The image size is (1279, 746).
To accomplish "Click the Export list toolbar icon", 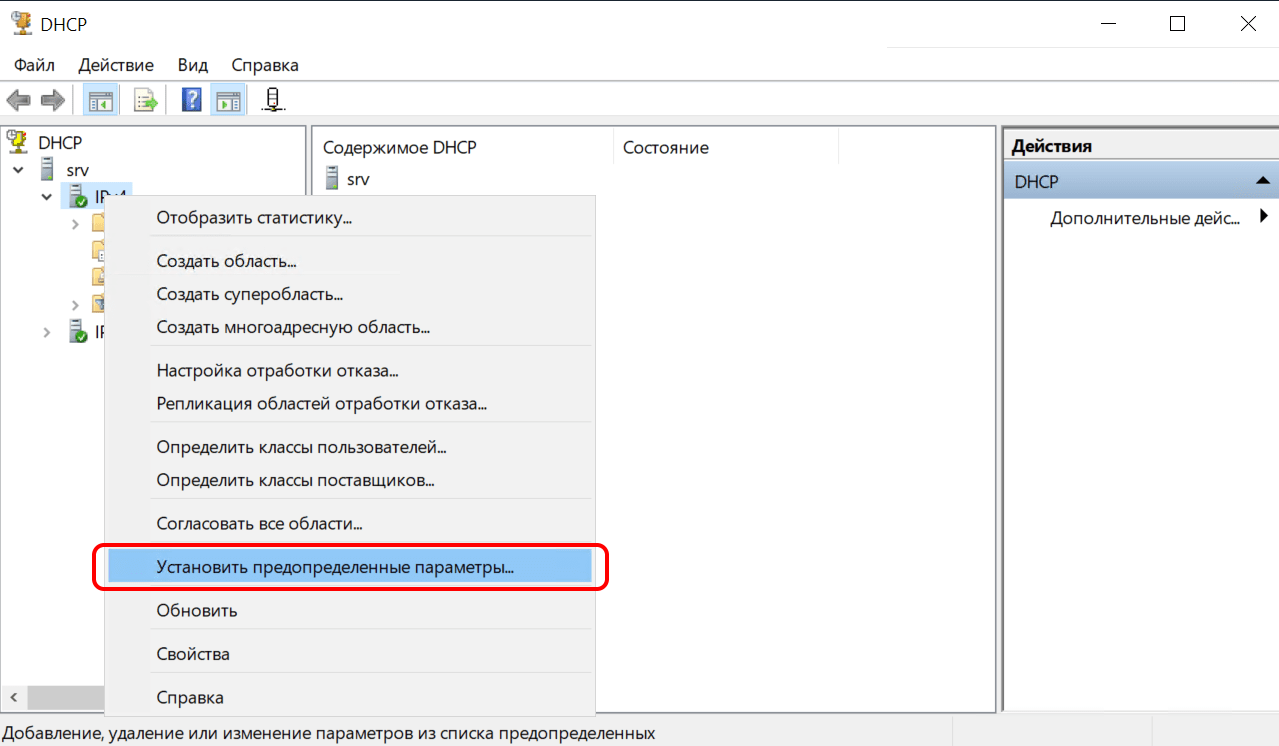I will [x=146, y=100].
